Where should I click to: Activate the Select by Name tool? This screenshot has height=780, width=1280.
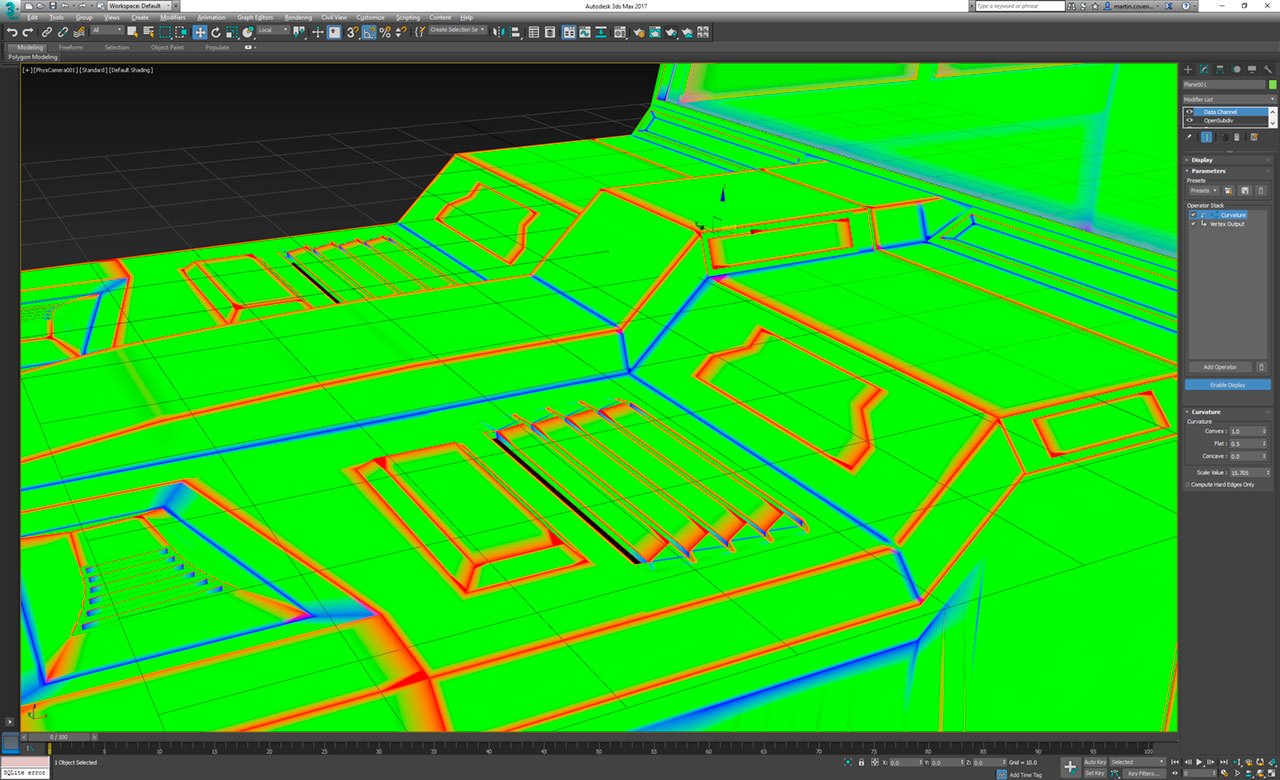[148, 32]
